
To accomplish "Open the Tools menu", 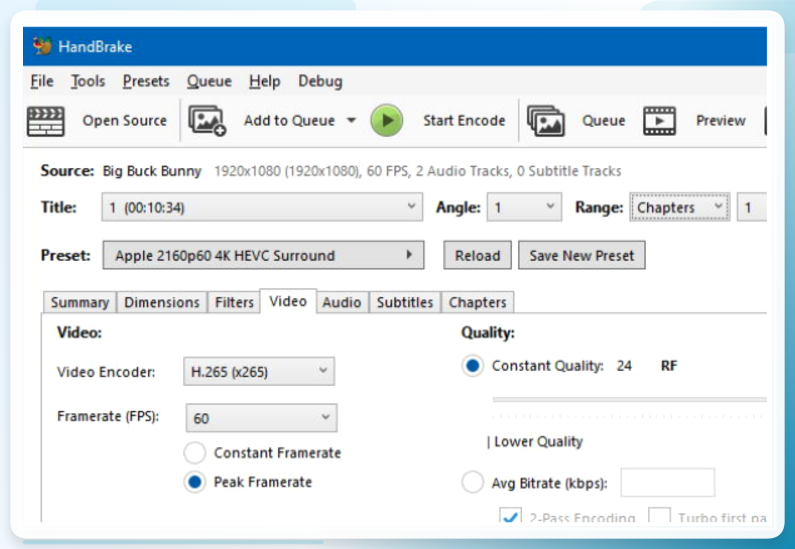I will [x=88, y=81].
